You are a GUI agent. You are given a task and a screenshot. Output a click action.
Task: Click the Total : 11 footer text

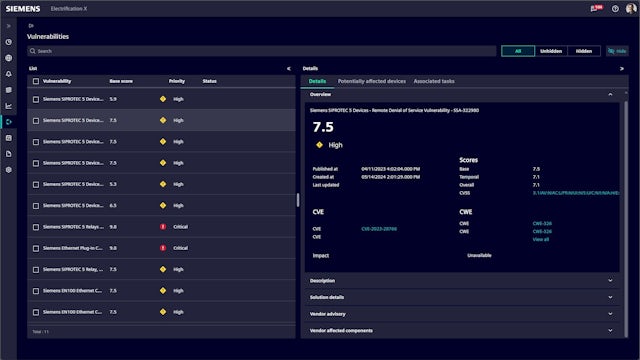40,331
